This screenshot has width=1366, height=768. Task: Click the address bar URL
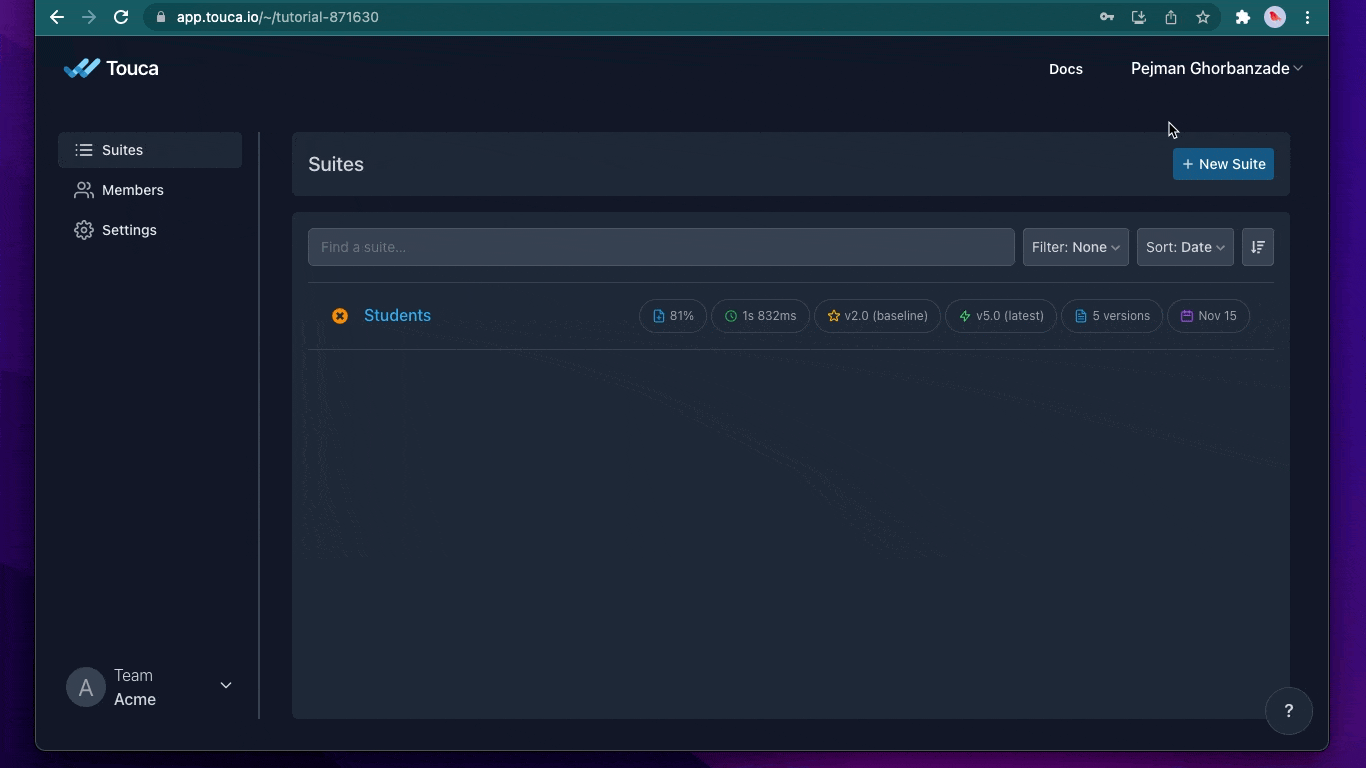coord(278,17)
